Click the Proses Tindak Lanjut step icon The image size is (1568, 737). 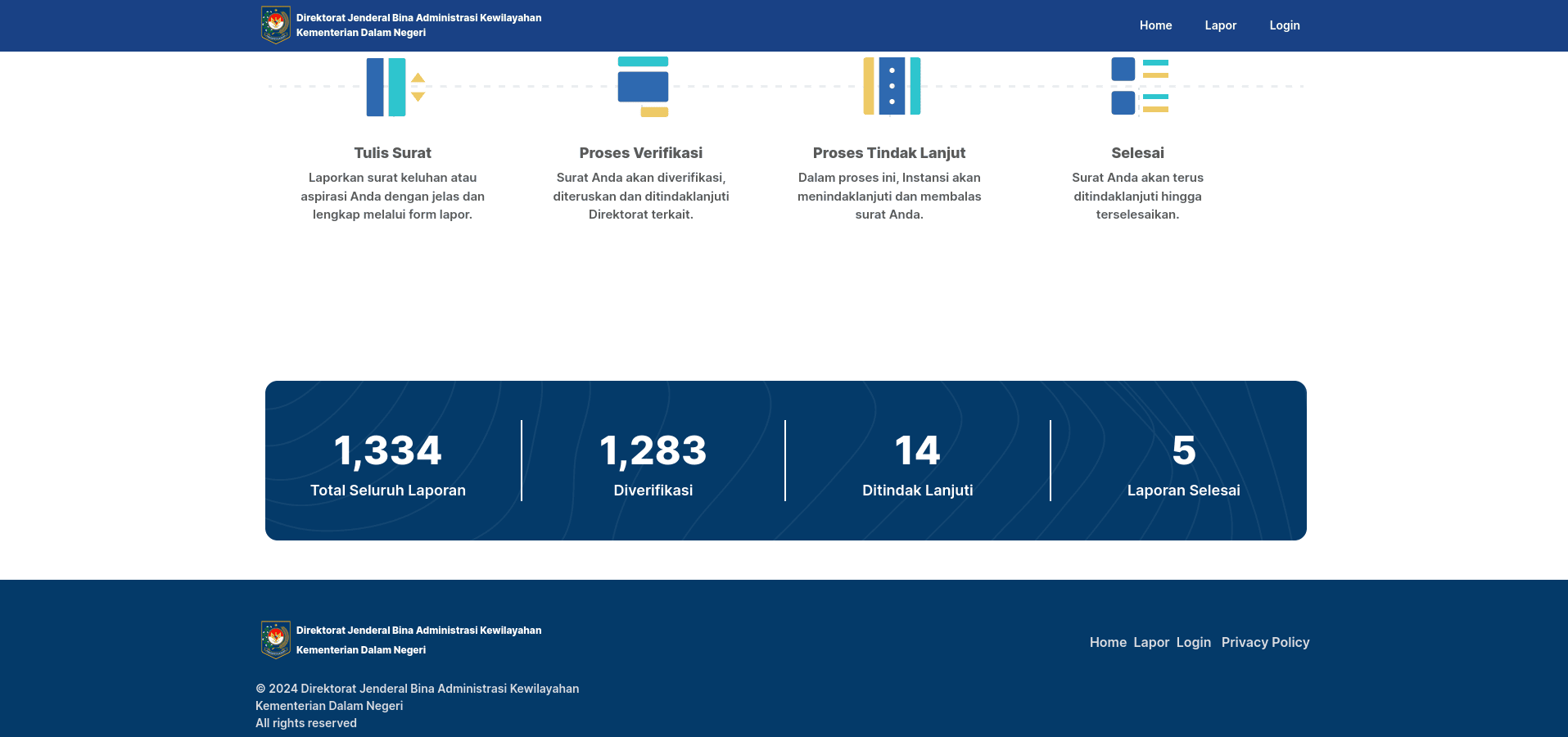[892, 86]
